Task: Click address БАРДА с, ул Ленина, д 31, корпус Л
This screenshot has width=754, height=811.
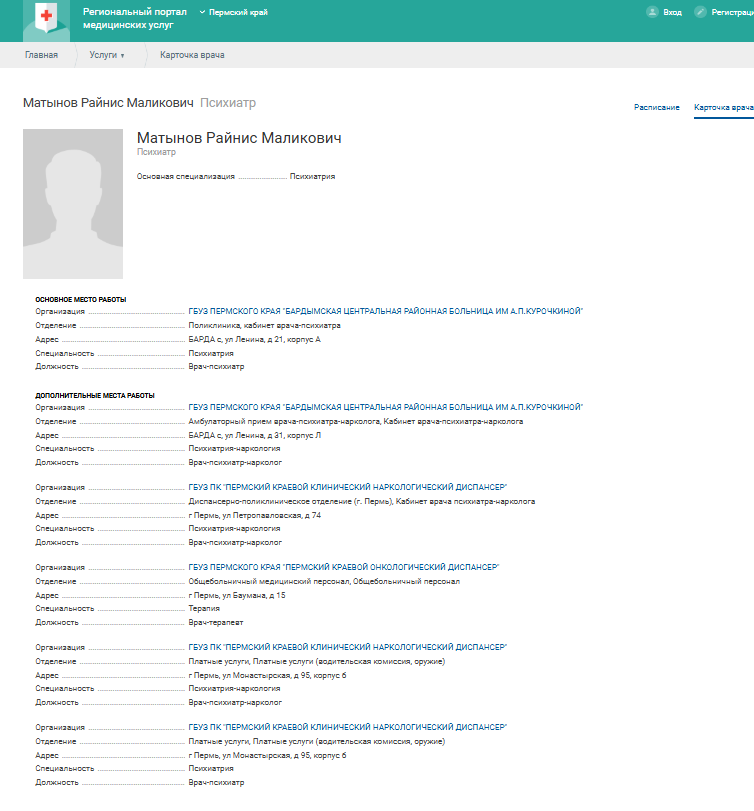Action: coord(254,435)
